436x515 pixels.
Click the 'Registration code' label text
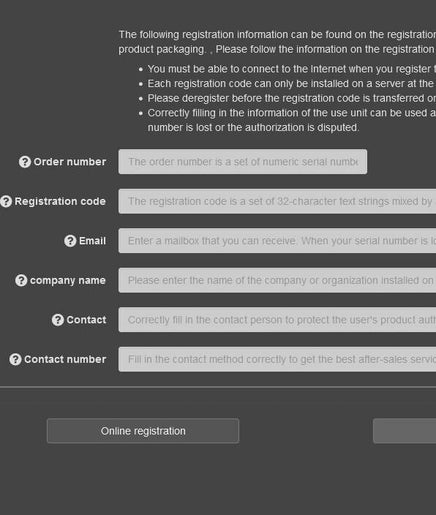click(60, 201)
